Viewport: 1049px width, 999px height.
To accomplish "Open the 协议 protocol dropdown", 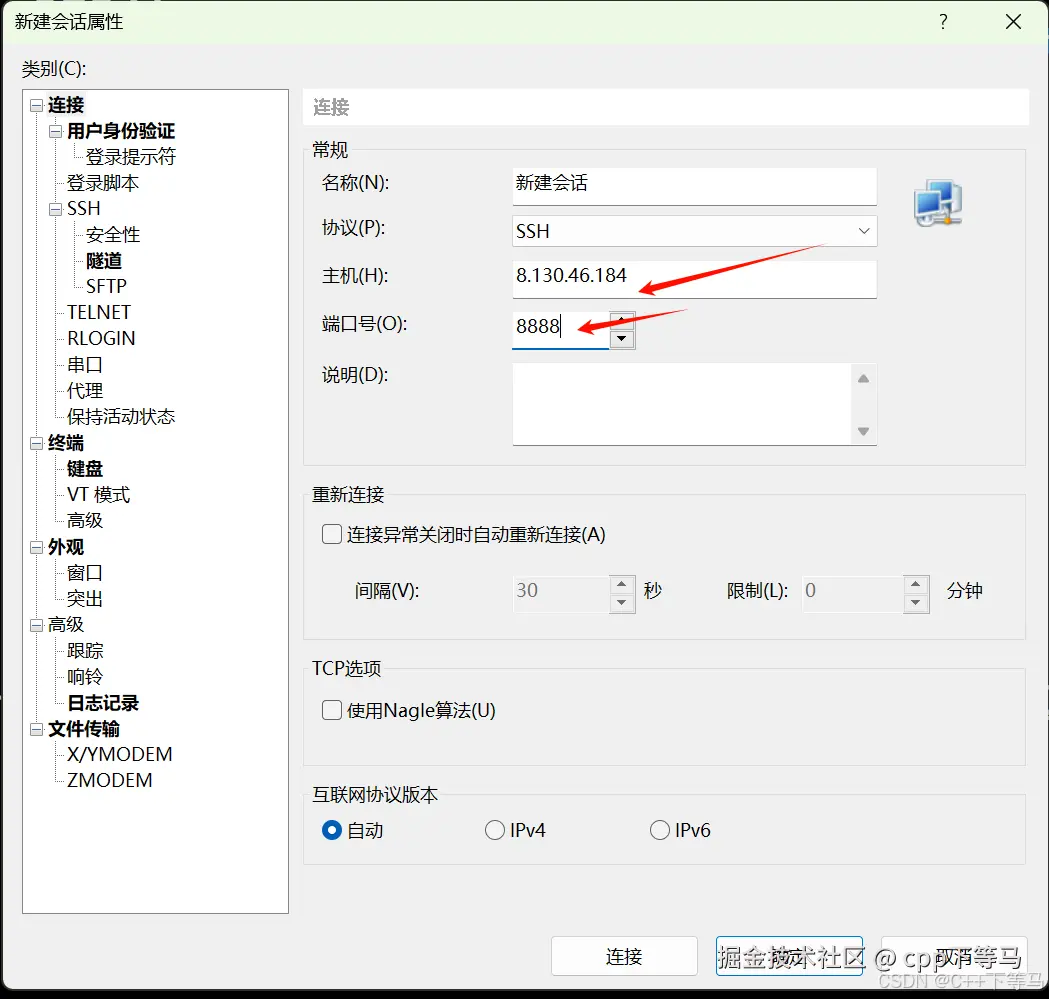I will point(862,231).
